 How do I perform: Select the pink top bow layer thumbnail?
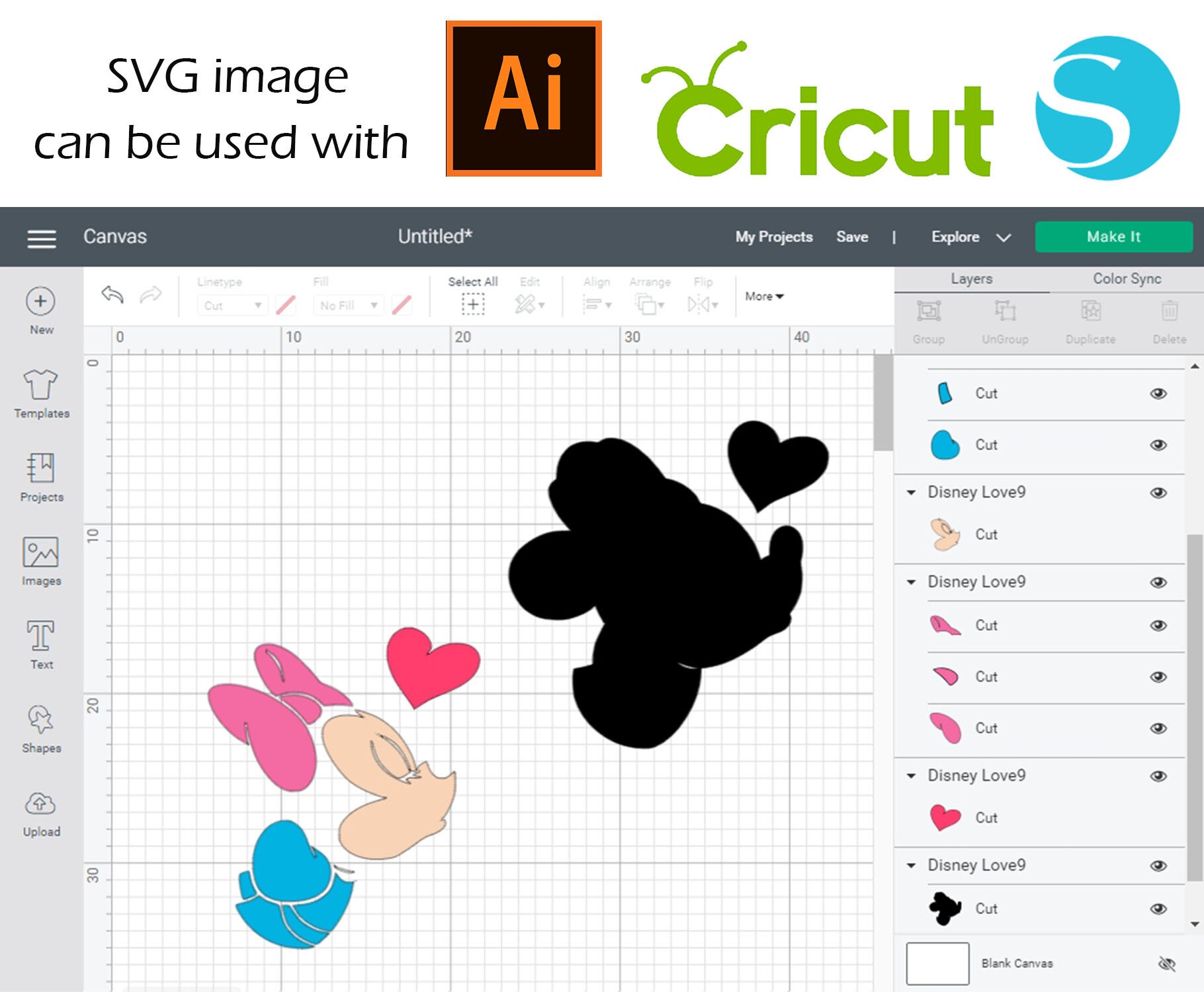tap(945, 626)
